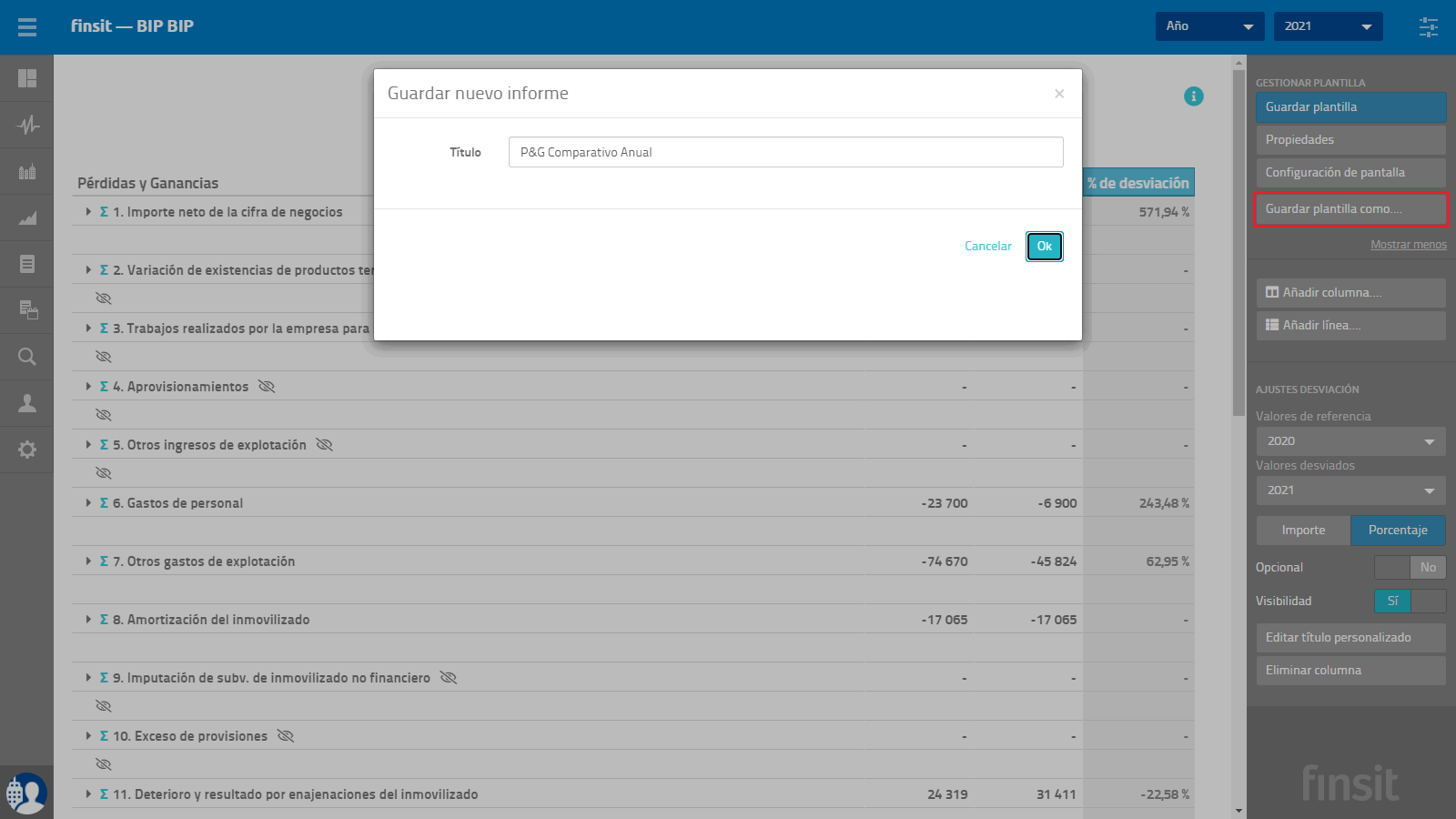Toggle visibility of 10. Exceso de provisiones
This screenshot has height=819, width=1456.
pos(286,736)
